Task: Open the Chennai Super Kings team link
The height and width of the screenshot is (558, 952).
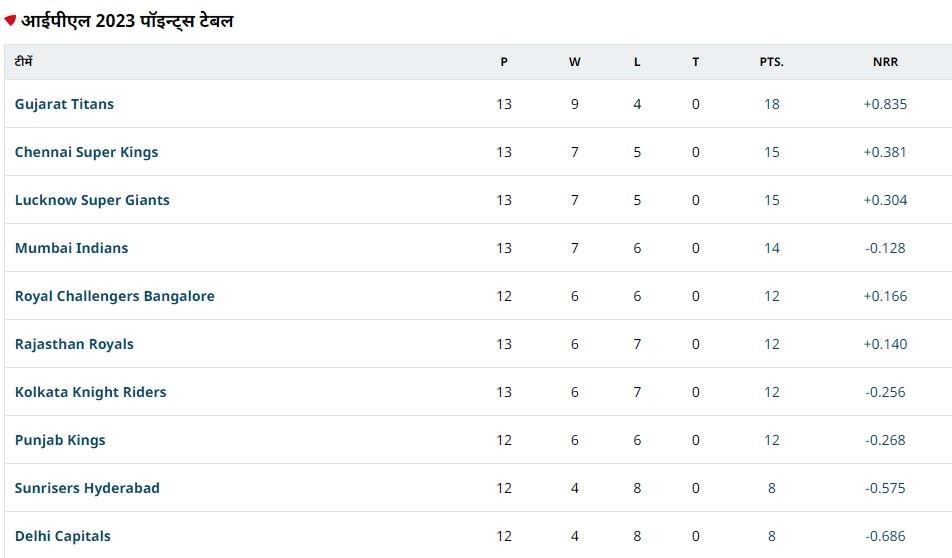Action: tap(86, 152)
